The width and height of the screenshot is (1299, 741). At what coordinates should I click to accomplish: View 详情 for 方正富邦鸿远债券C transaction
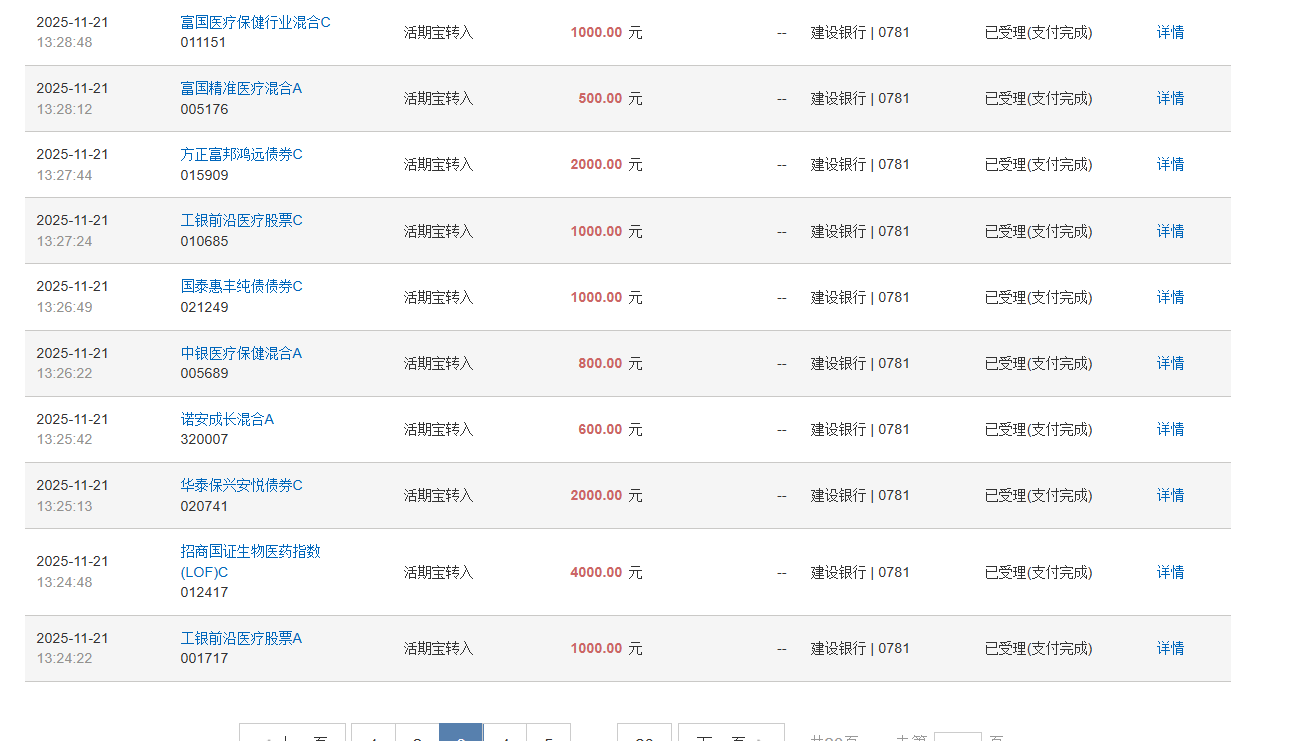coord(1170,164)
